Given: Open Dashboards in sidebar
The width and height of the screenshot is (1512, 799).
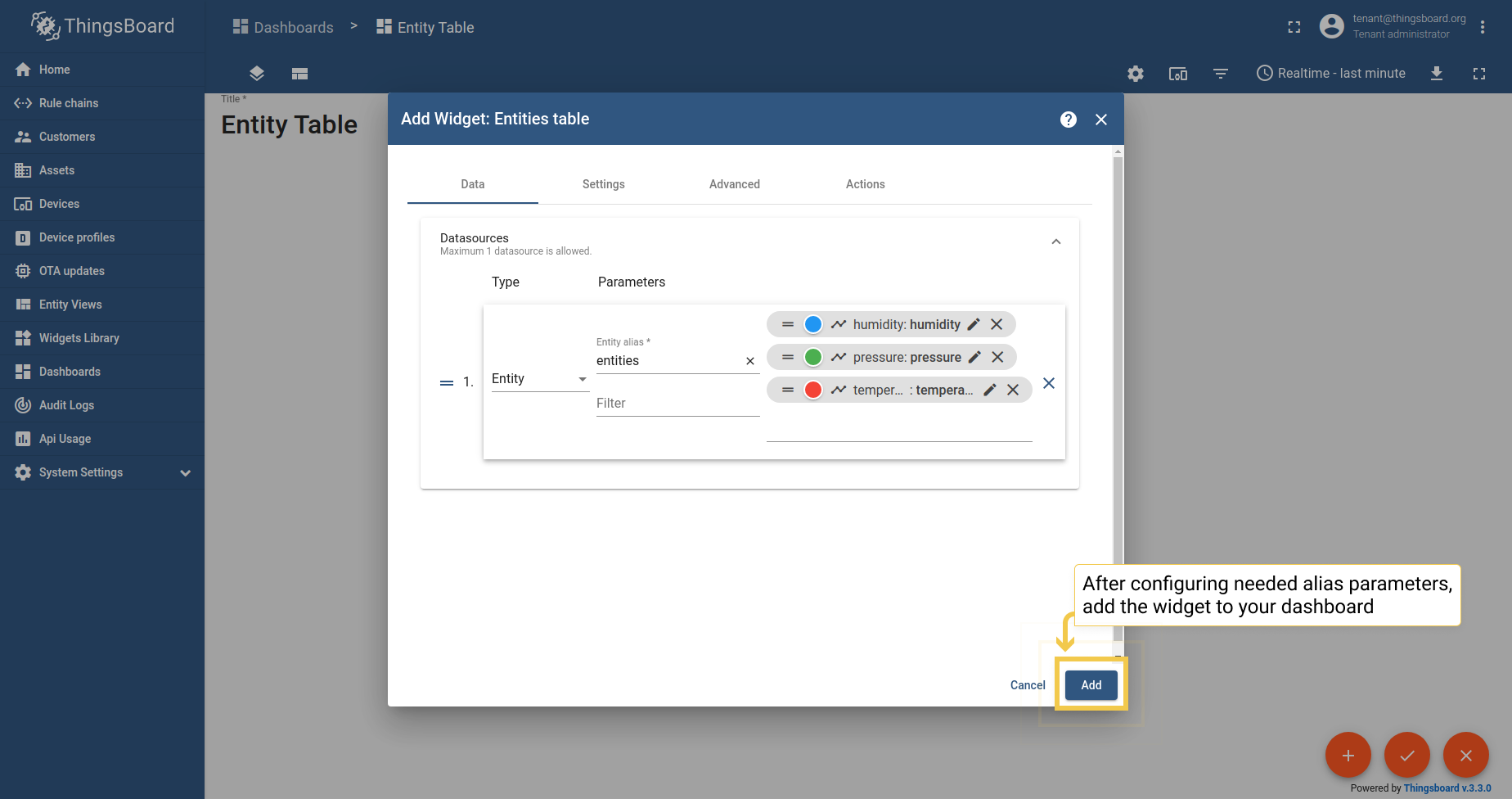Looking at the screenshot, I should click(101, 372).
